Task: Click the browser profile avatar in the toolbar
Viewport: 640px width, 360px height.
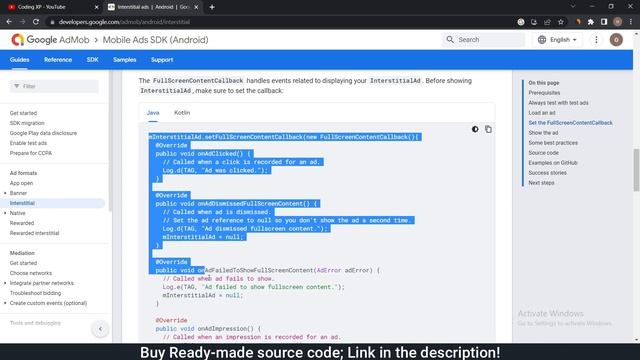Action: (x=618, y=22)
